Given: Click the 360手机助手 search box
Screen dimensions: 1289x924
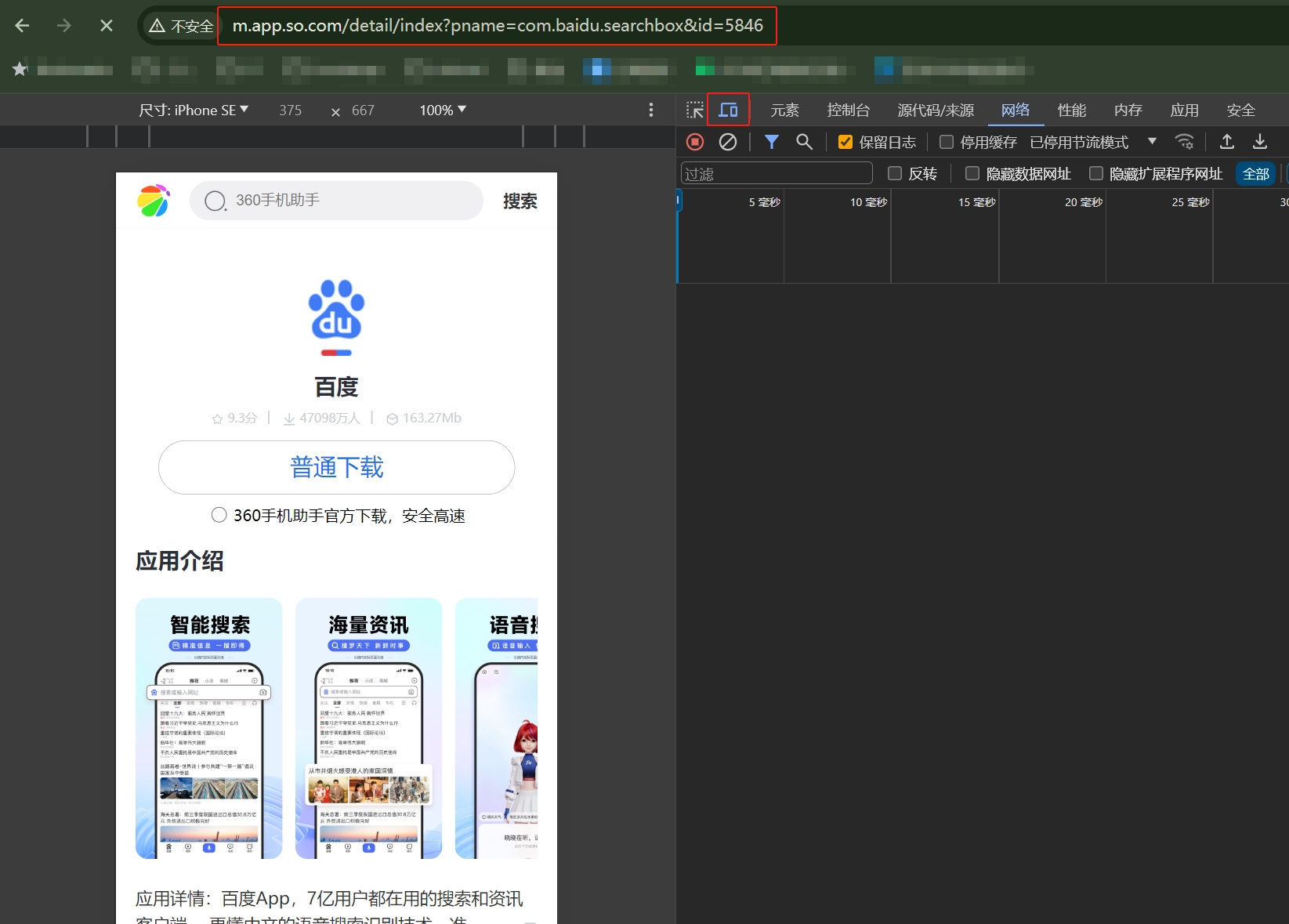Looking at the screenshot, I should click(336, 201).
